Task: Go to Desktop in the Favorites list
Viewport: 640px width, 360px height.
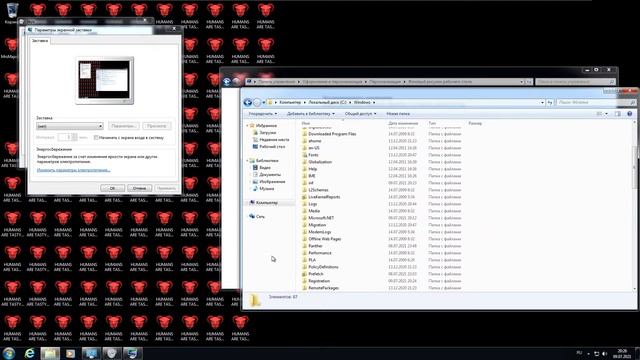Action: point(272,147)
